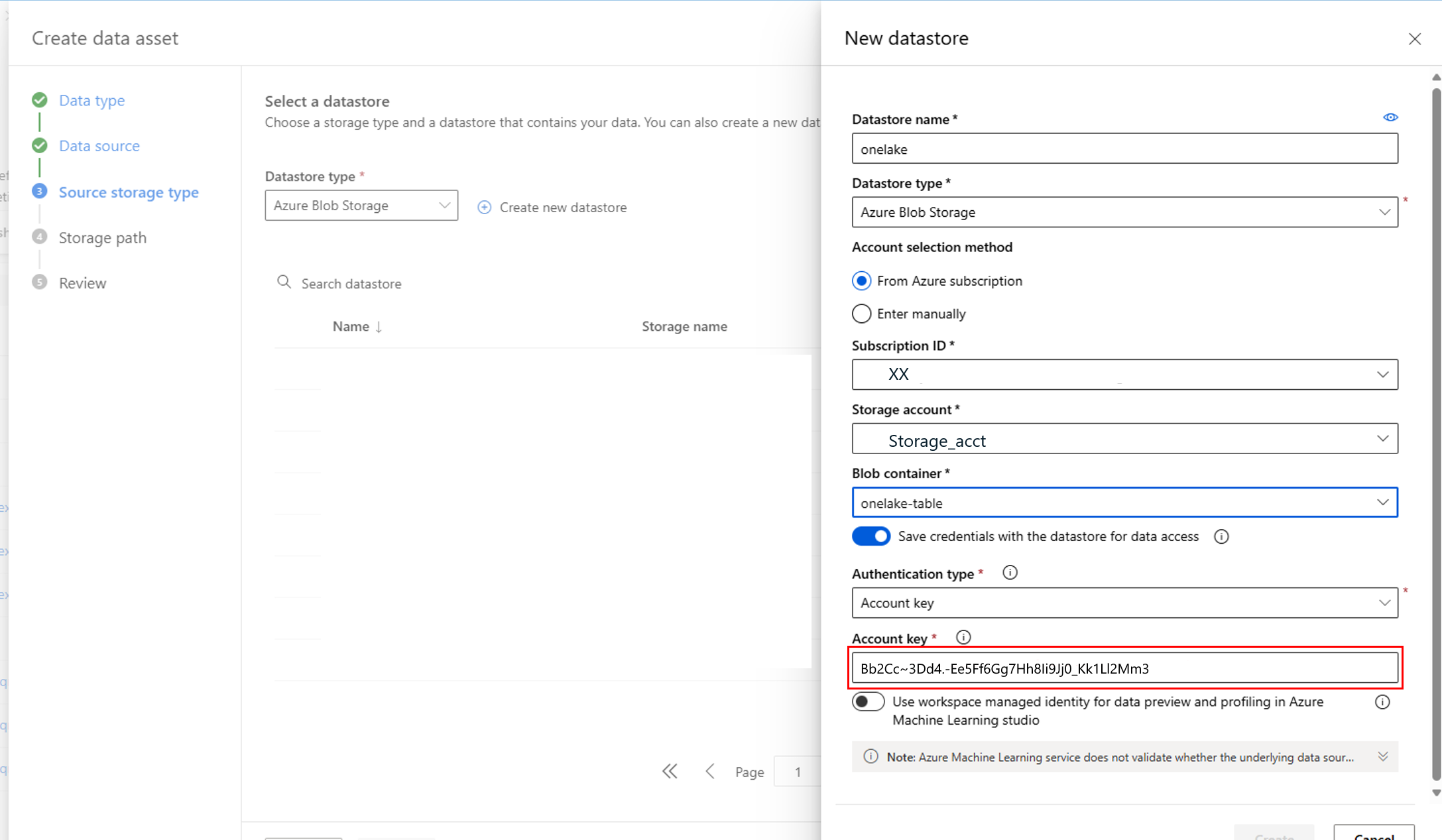The height and width of the screenshot is (840, 1442).
Task: Expand the Storage account dropdown
Action: (x=1124, y=439)
